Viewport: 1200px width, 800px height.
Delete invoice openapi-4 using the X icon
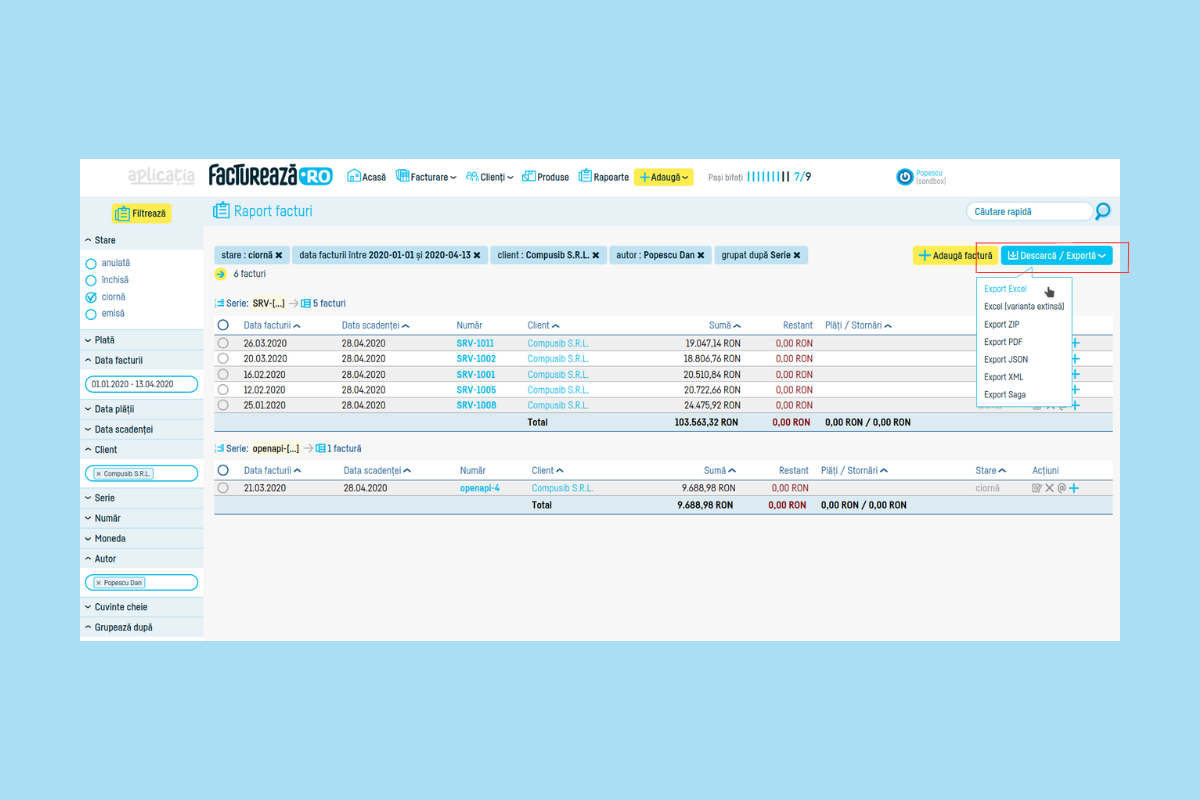click(x=1049, y=488)
